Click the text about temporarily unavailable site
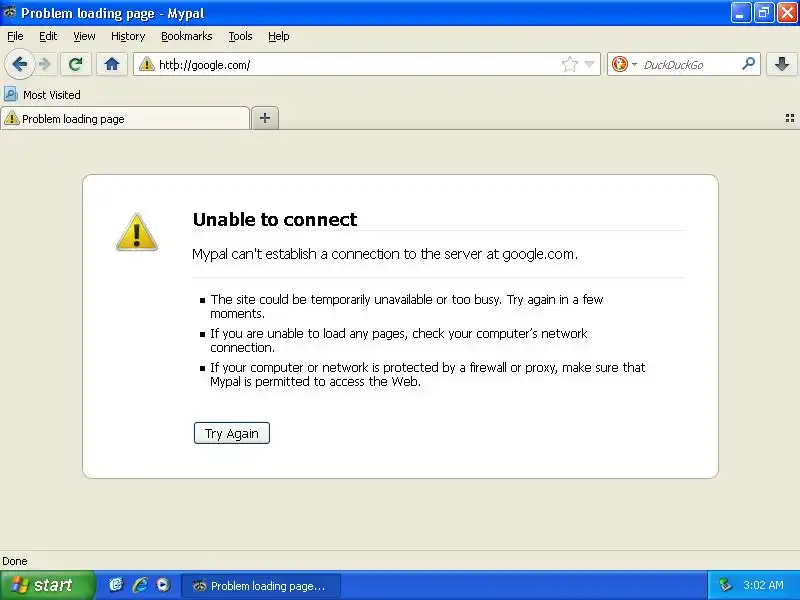 point(407,306)
